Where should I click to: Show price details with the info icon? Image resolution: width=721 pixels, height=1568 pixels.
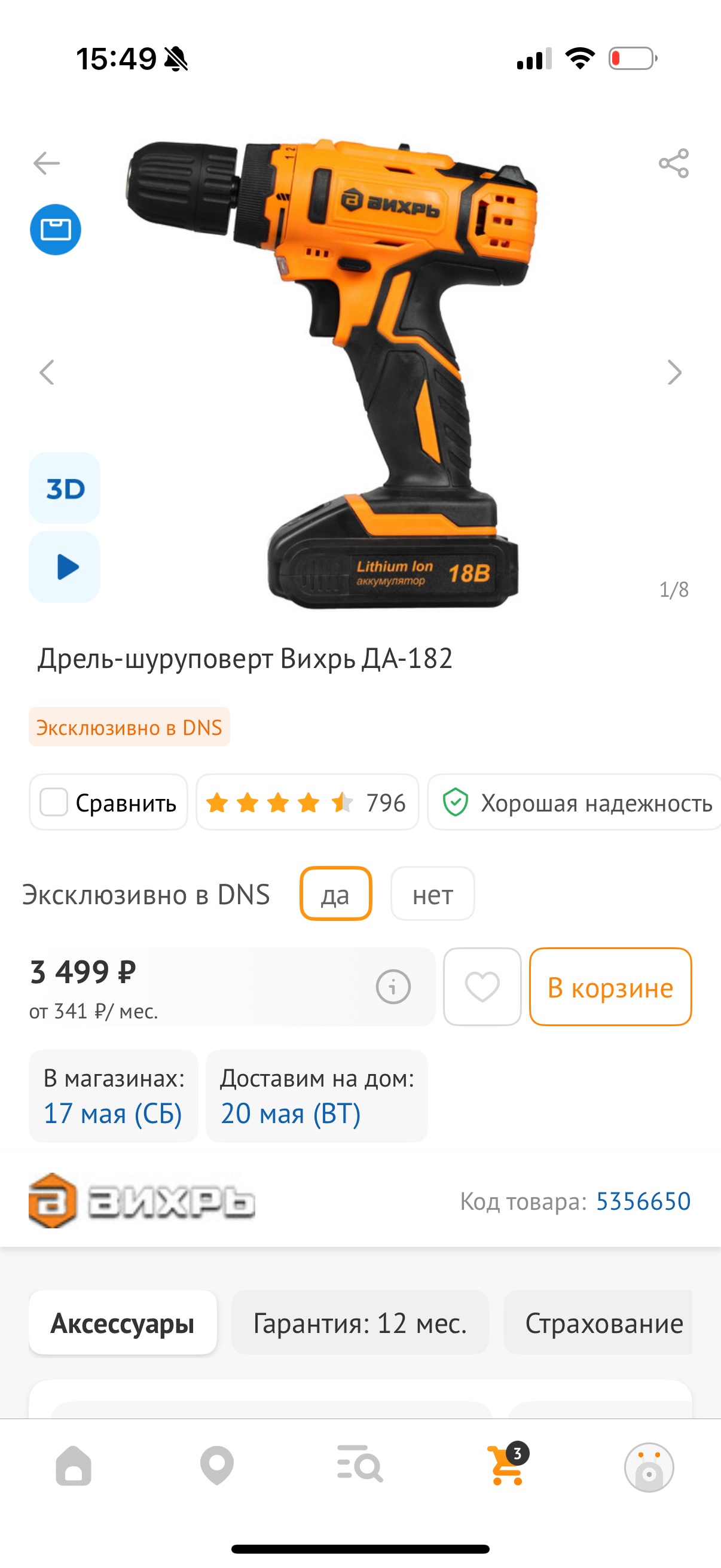393,987
